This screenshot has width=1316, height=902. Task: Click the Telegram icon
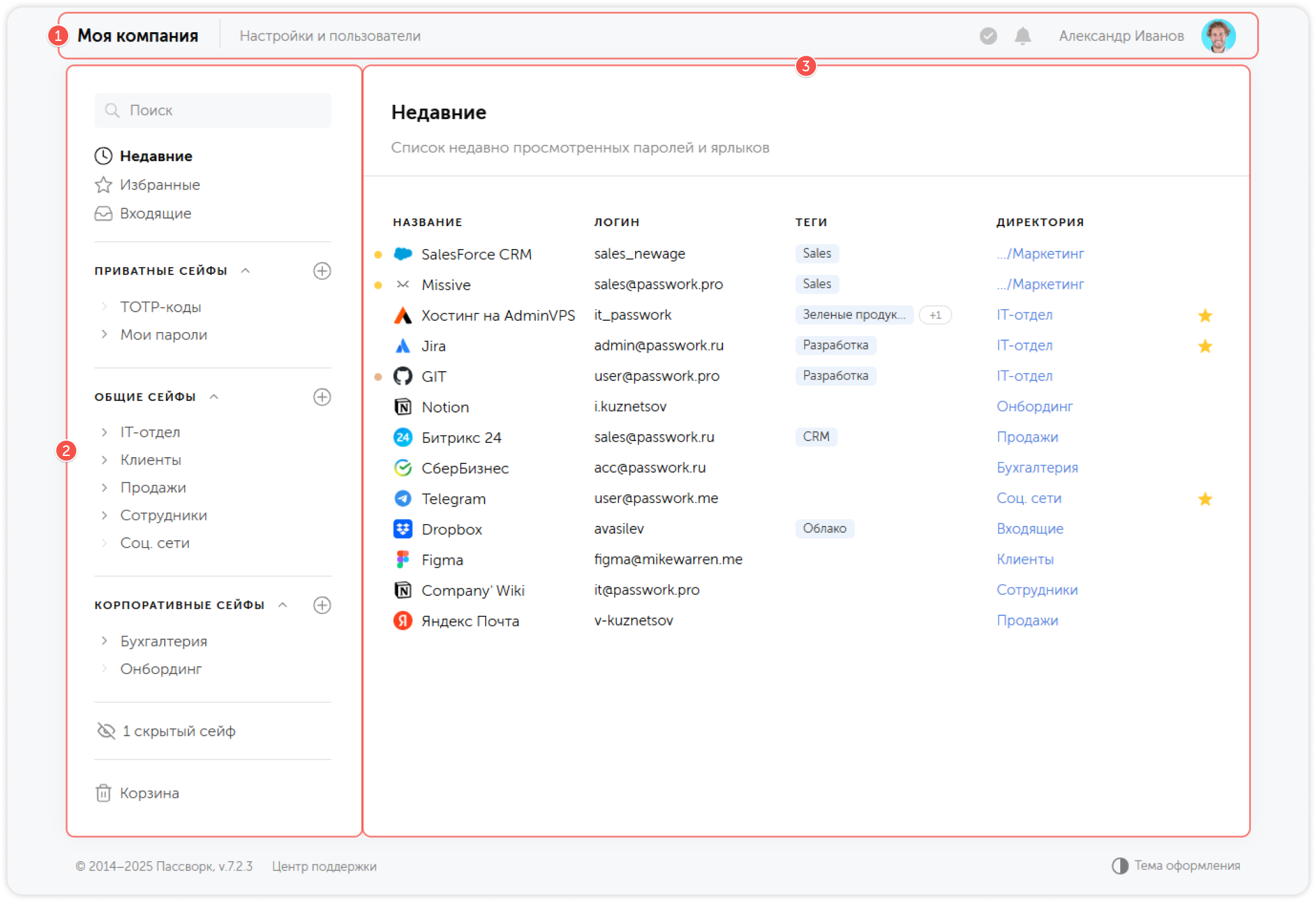[x=403, y=499]
